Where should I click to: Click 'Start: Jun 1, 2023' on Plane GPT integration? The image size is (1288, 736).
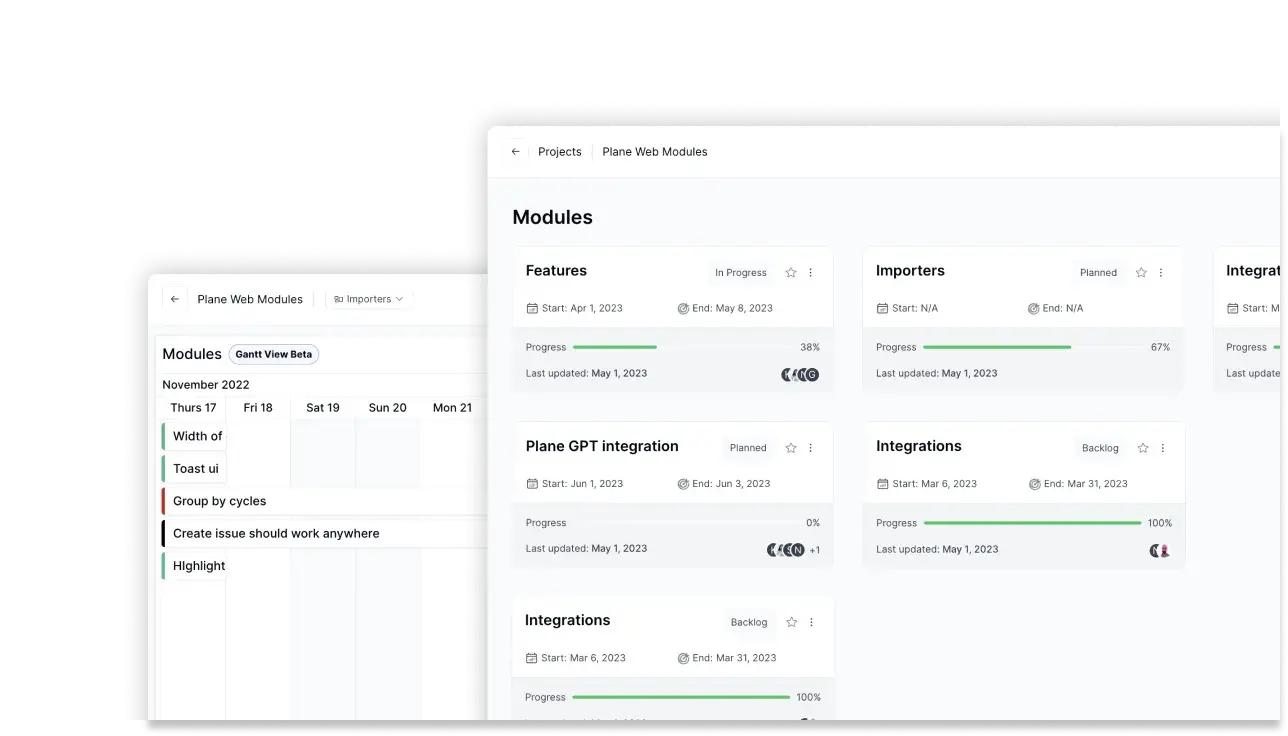(583, 484)
